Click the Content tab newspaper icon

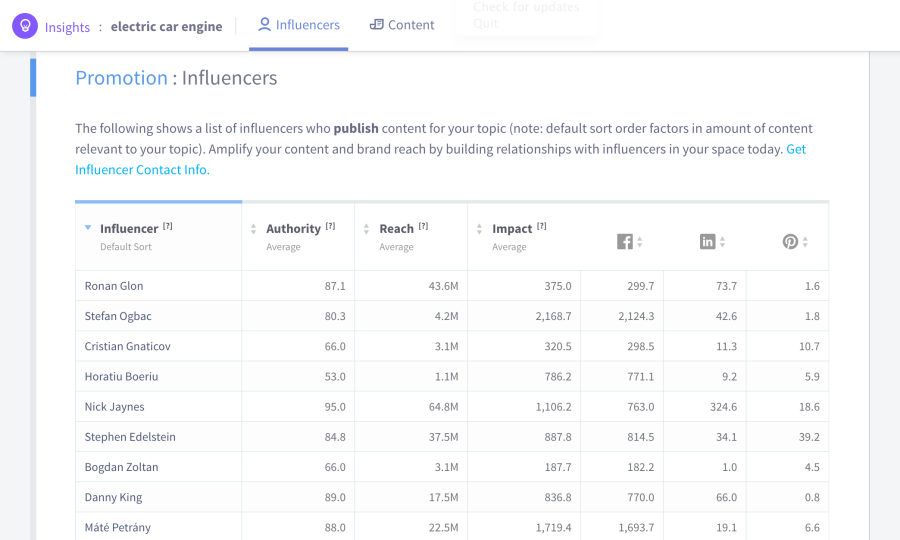(376, 25)
